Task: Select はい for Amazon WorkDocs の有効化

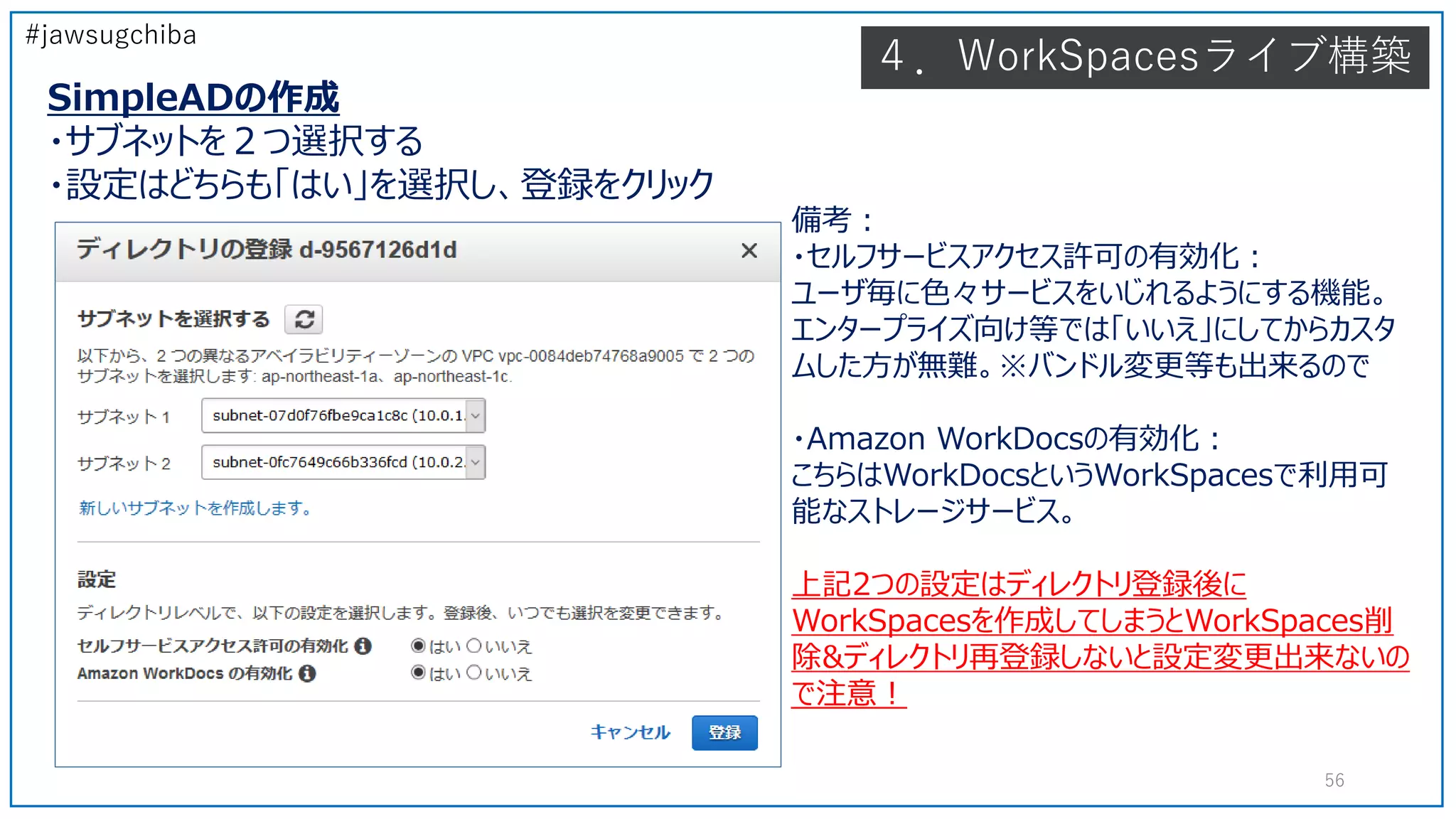Action: (418, 673)
